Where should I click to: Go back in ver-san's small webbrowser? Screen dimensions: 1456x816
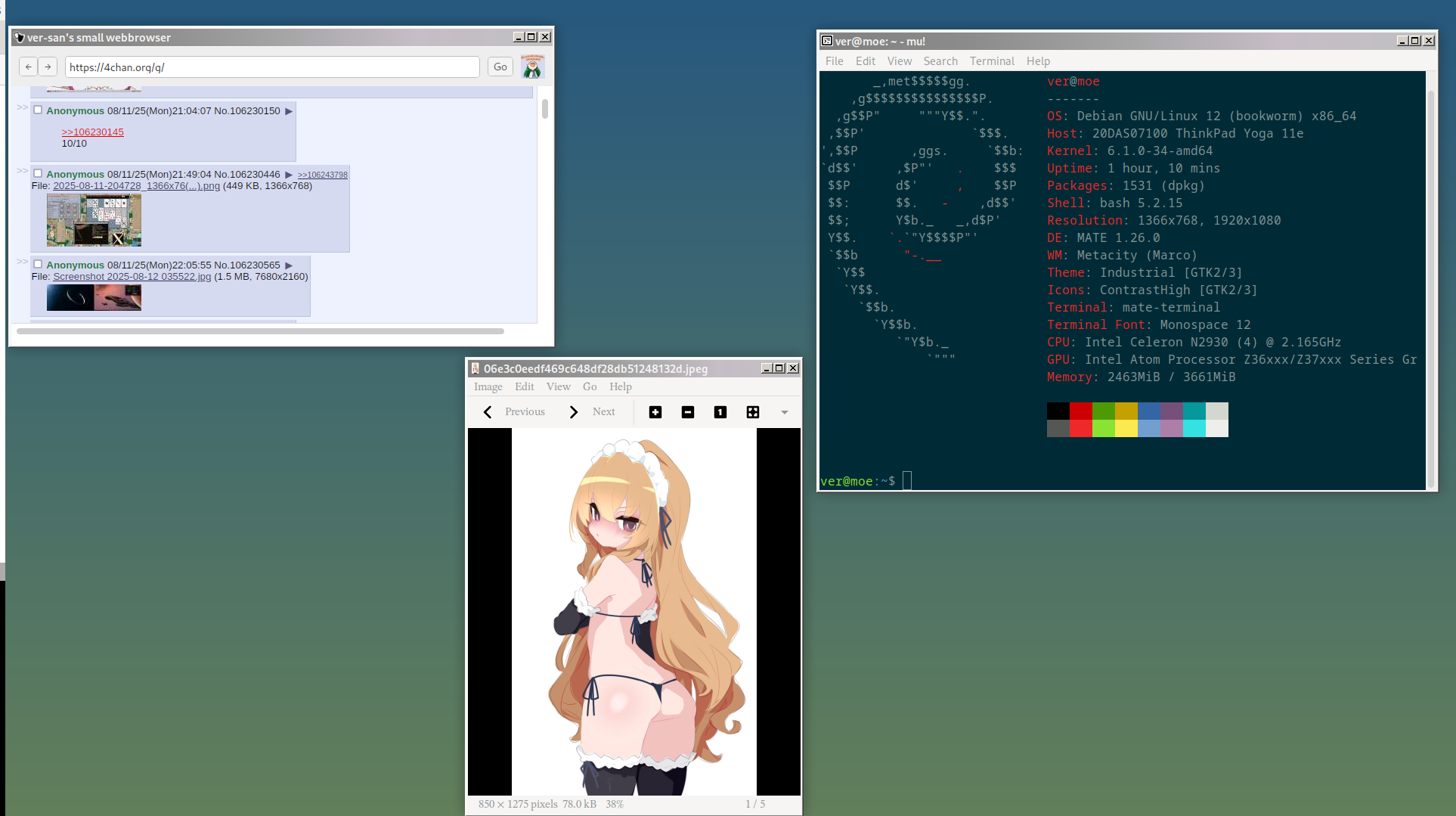(x=28, y=67)
